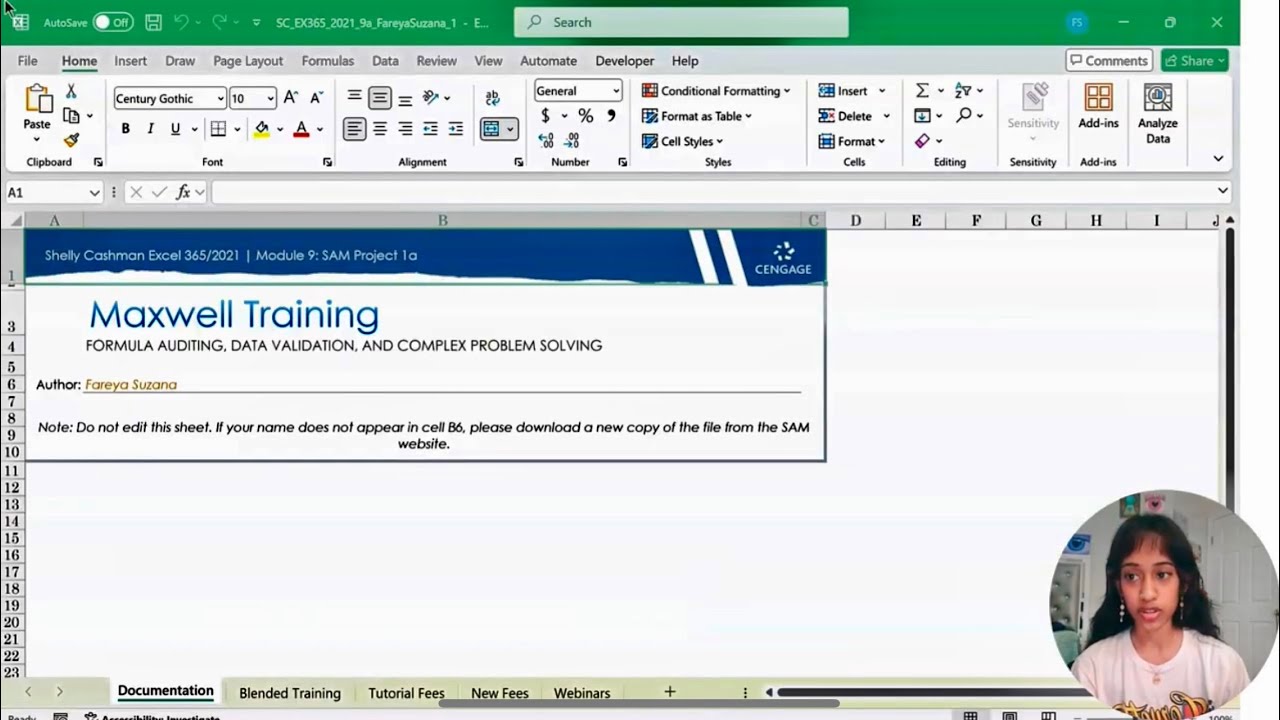Click the Increase Indent icon
Viewport: 1280px width, 720px height.
[455, 129]
